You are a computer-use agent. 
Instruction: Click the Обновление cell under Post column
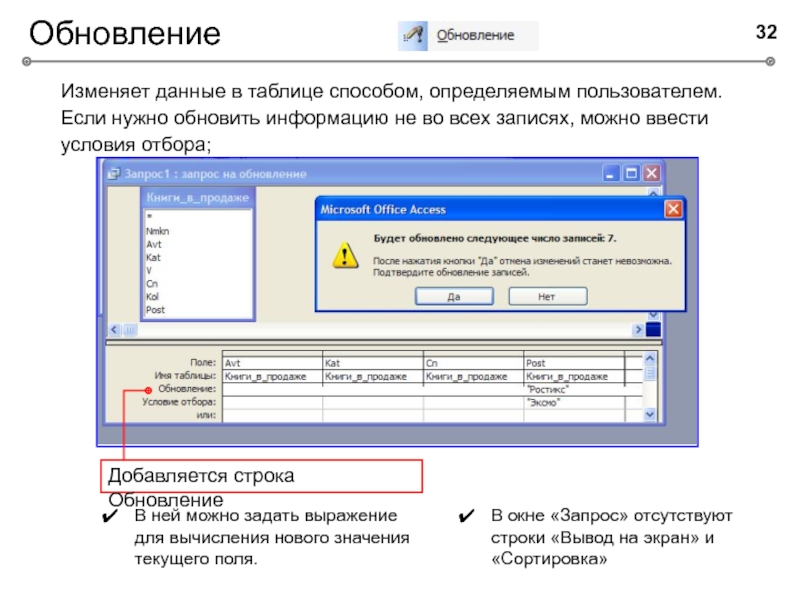(x=572, y=388)
